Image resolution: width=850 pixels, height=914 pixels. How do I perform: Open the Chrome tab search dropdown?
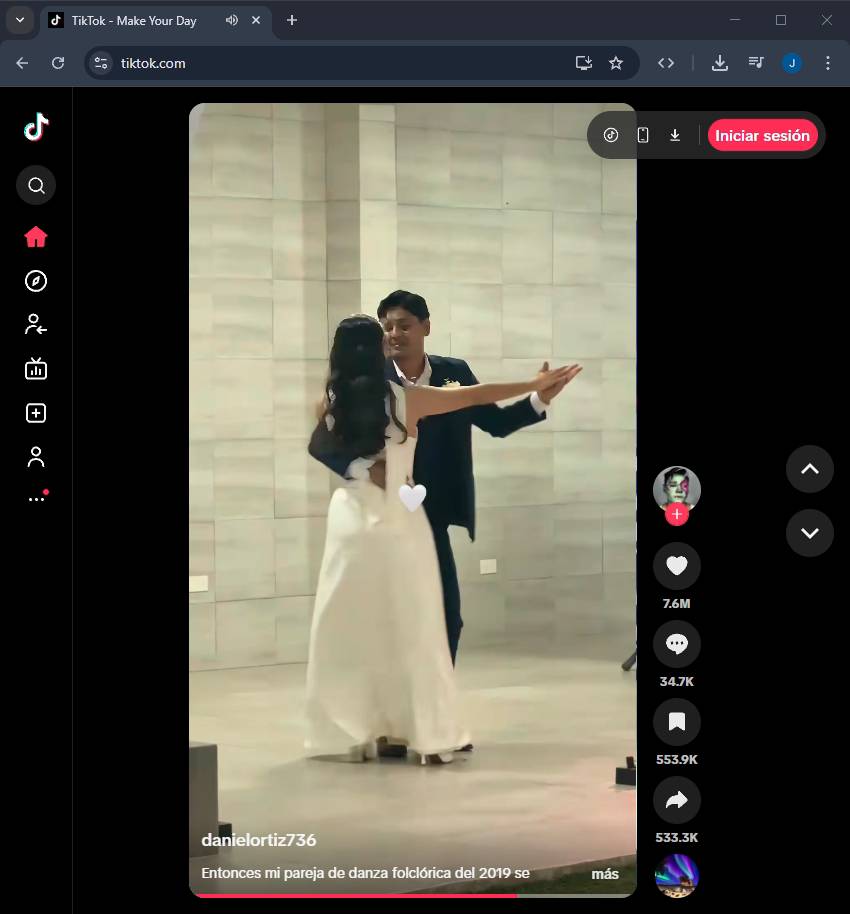tap(20, 20)
